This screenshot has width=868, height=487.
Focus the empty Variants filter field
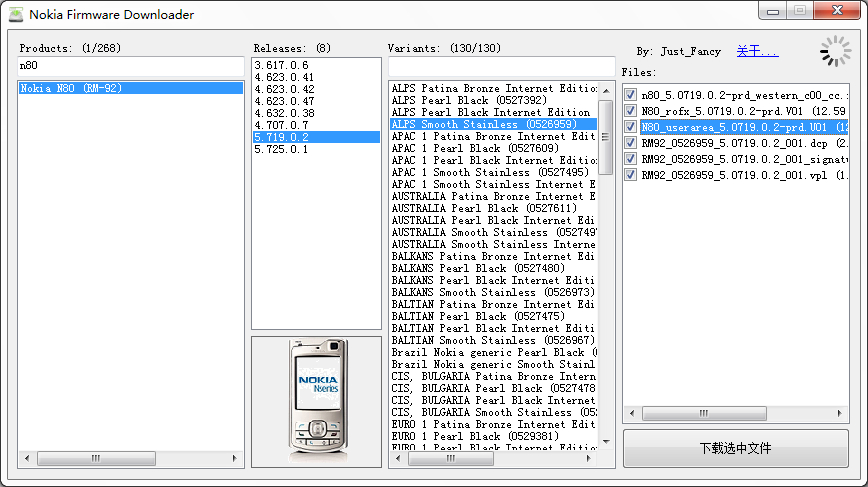click(x=502, y=66)
